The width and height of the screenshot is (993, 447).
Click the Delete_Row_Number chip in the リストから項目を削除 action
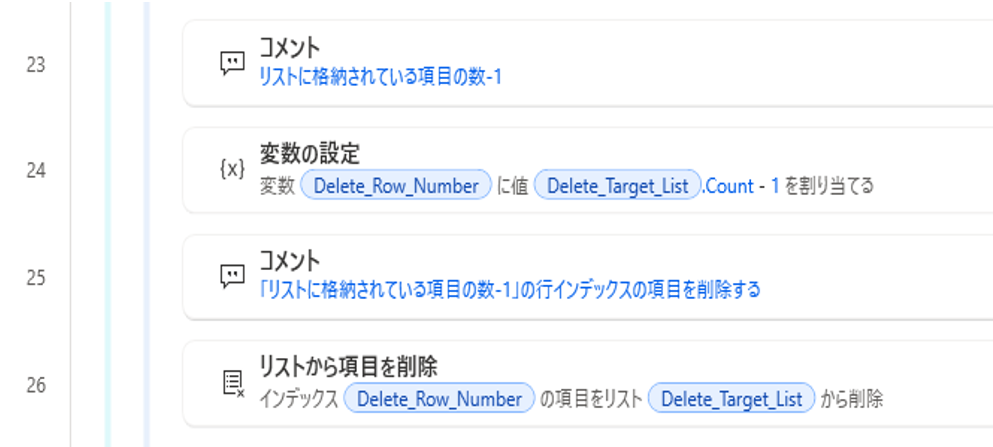tap(439, 399)
